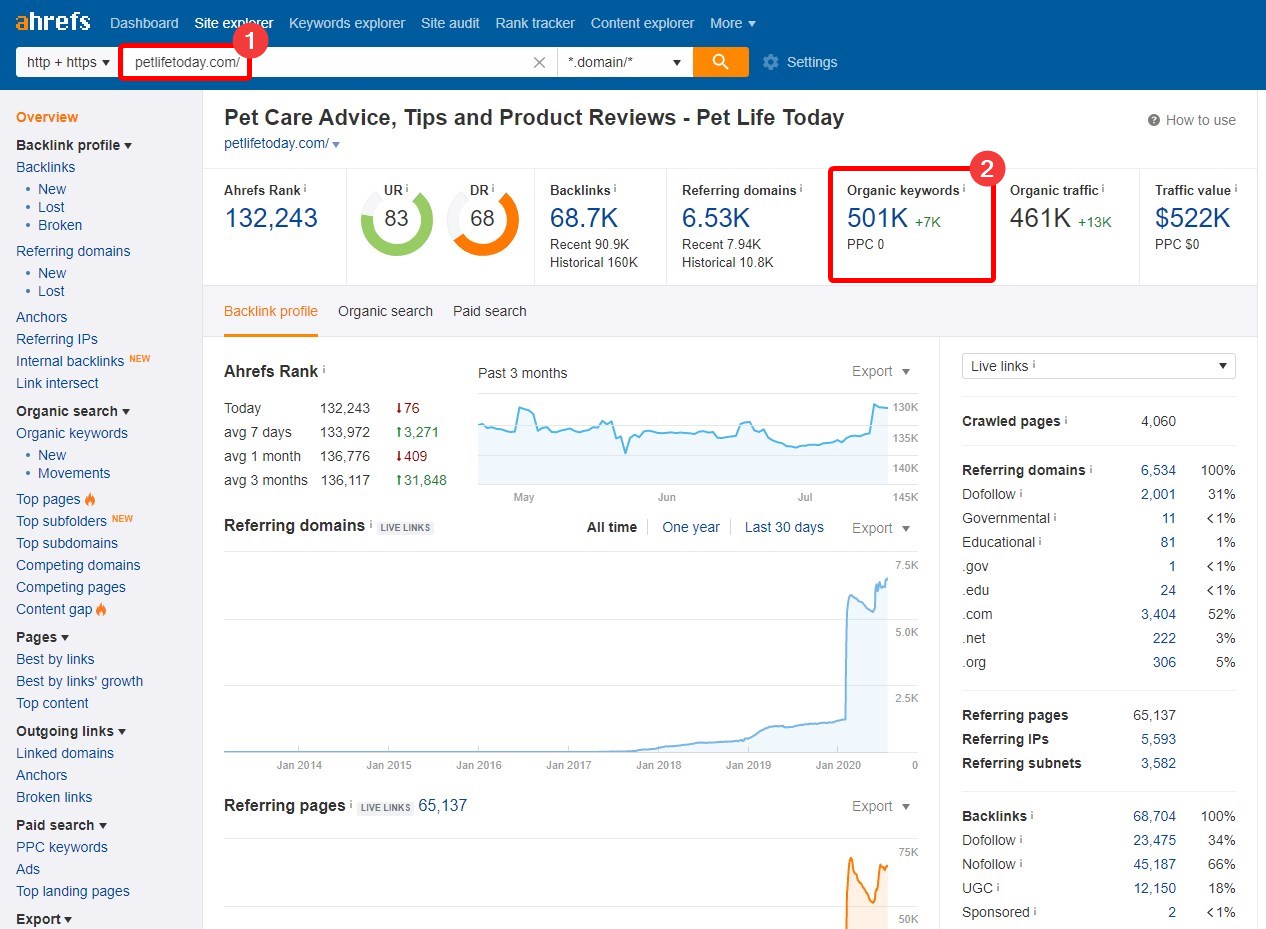Click the 501K Organic keywords value

[x=877, y=218]
